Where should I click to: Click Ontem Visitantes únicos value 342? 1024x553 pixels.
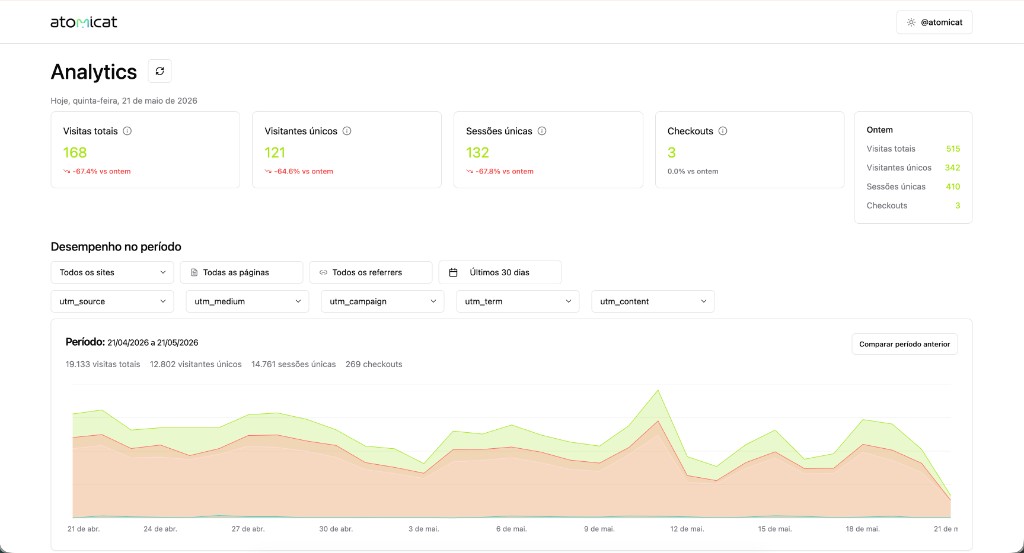tap(952, 168)
